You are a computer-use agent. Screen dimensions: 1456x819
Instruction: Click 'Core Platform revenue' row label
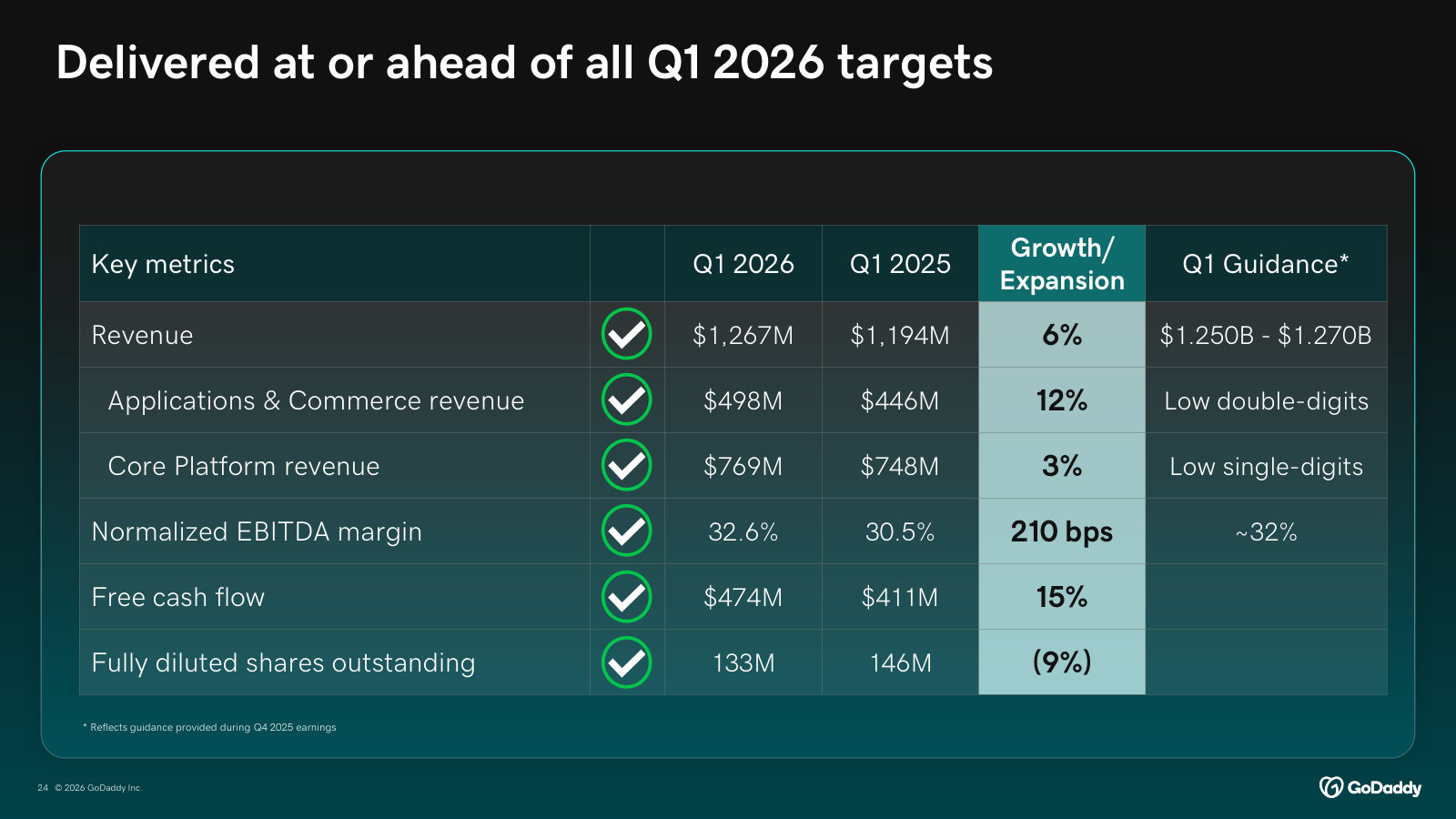click(x=243, y=466)
